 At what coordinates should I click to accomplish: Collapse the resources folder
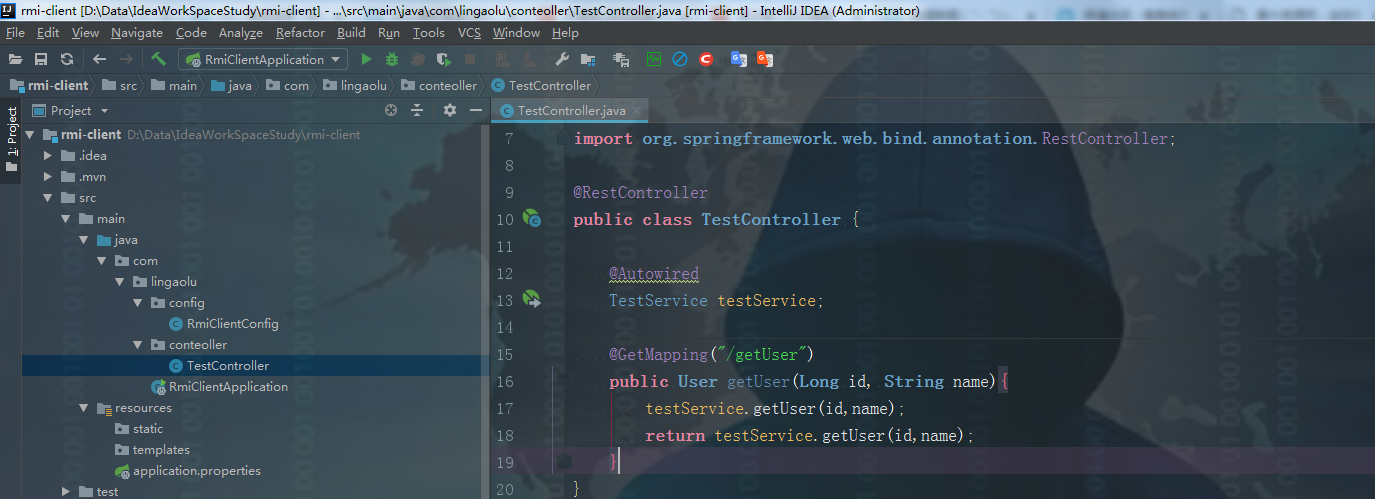84,408
